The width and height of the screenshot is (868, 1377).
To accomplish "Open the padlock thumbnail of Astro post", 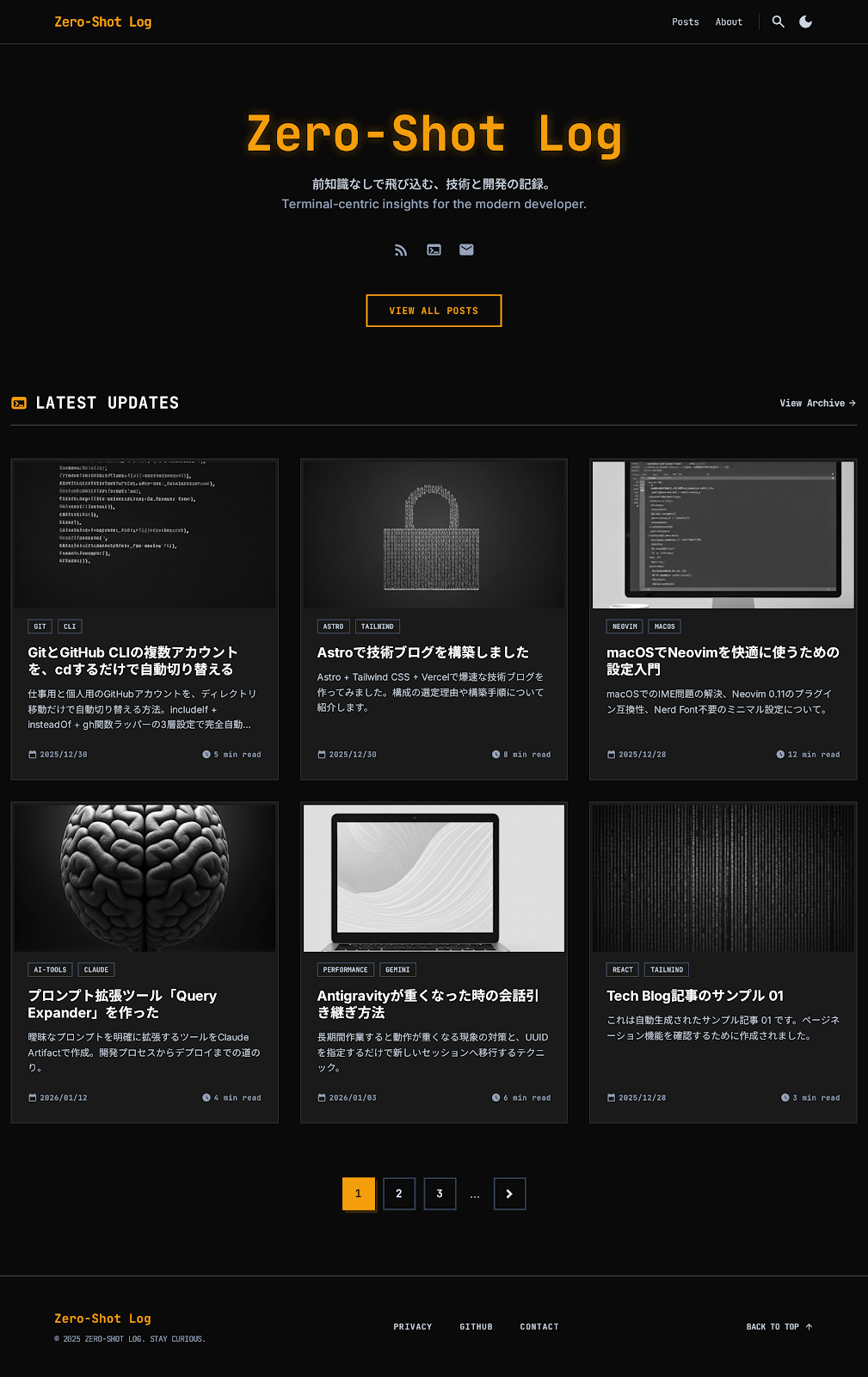I will (434, 534).
